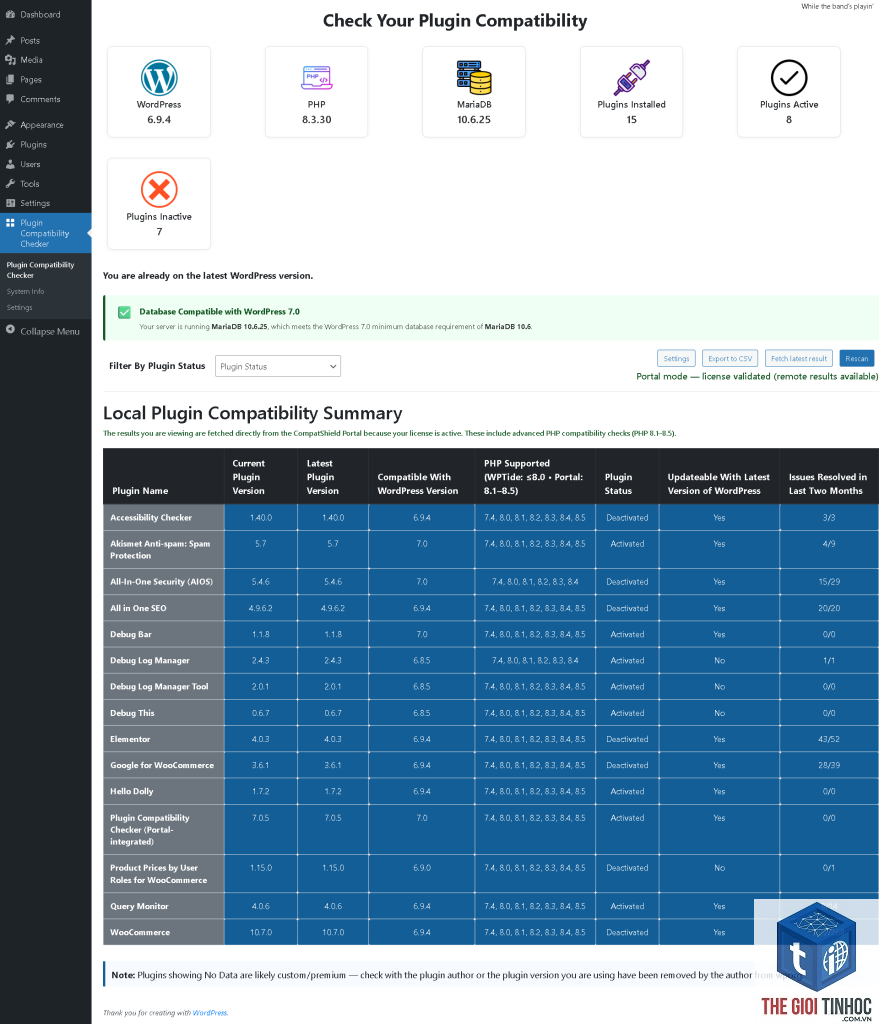Screen dimensions: 879x1024
Task: Click the Media icon in sidebar
Action: pyautogui.click(x=10, y=60)
